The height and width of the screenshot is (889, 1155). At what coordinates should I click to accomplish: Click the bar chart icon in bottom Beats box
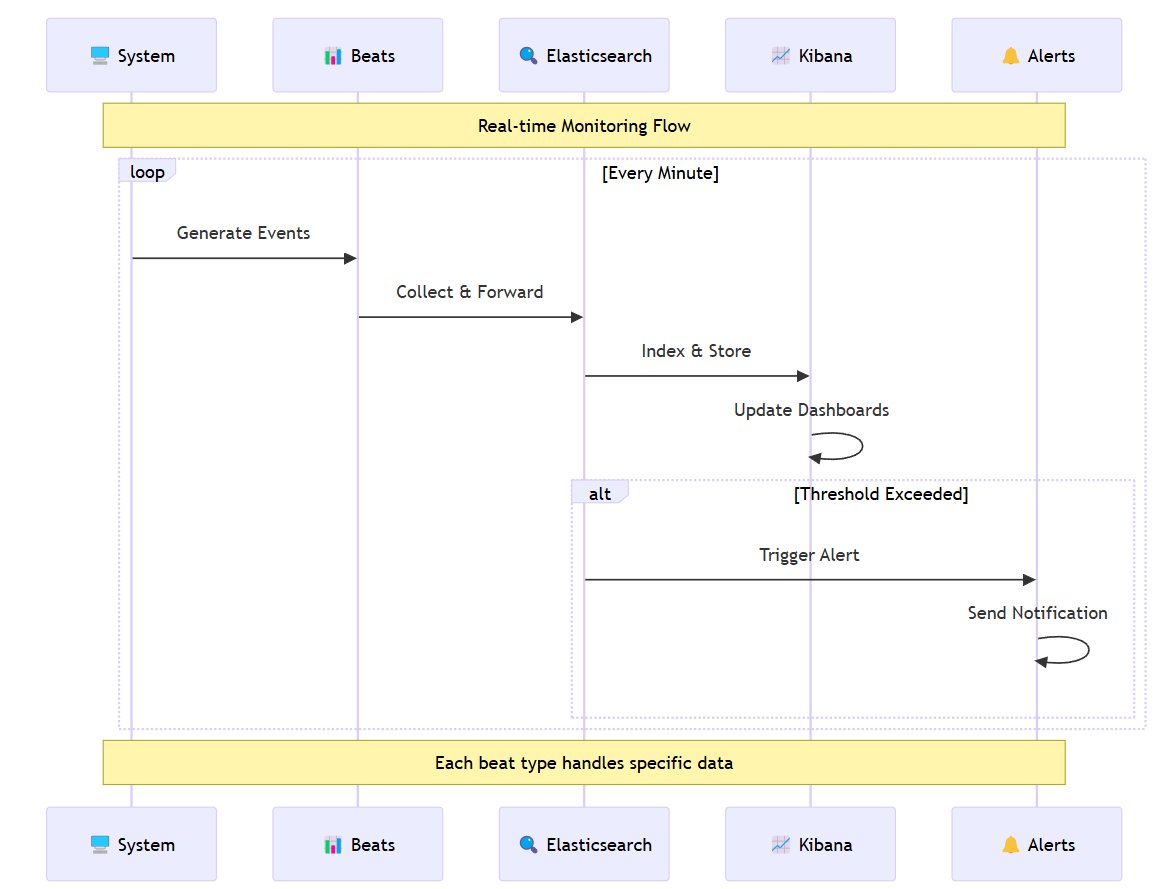tap(333, 845)
